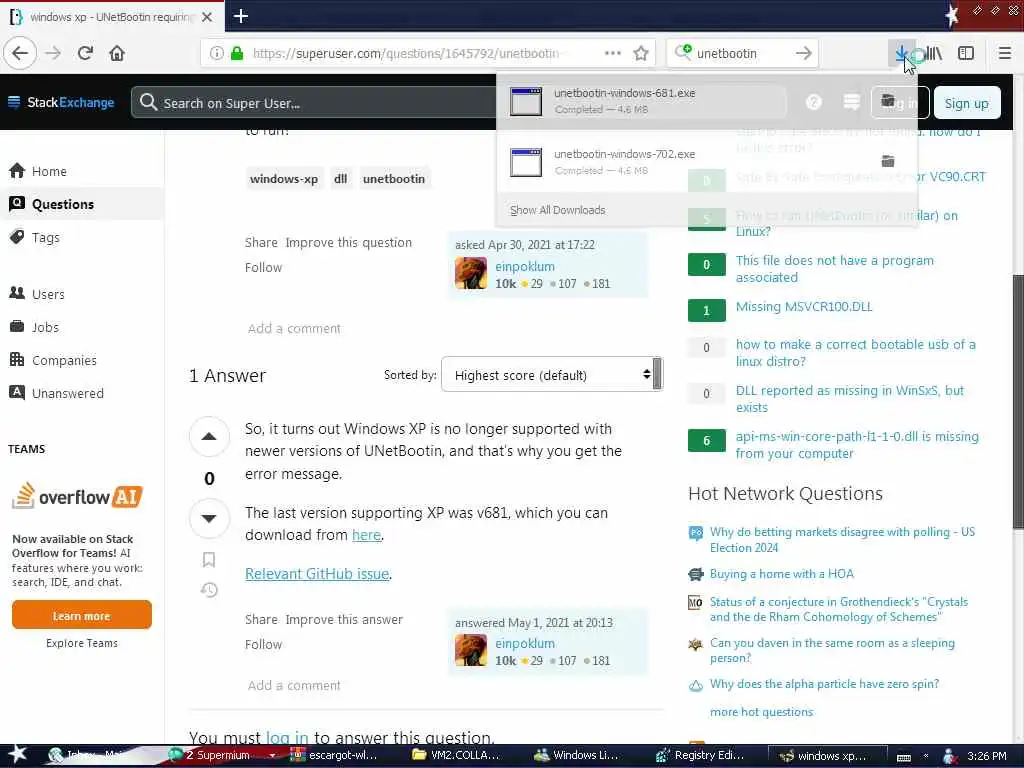The image size is (1024, 768).
Task: Open containing folder for unetbootin-windows-702.exe
Action: coord(888,161)
